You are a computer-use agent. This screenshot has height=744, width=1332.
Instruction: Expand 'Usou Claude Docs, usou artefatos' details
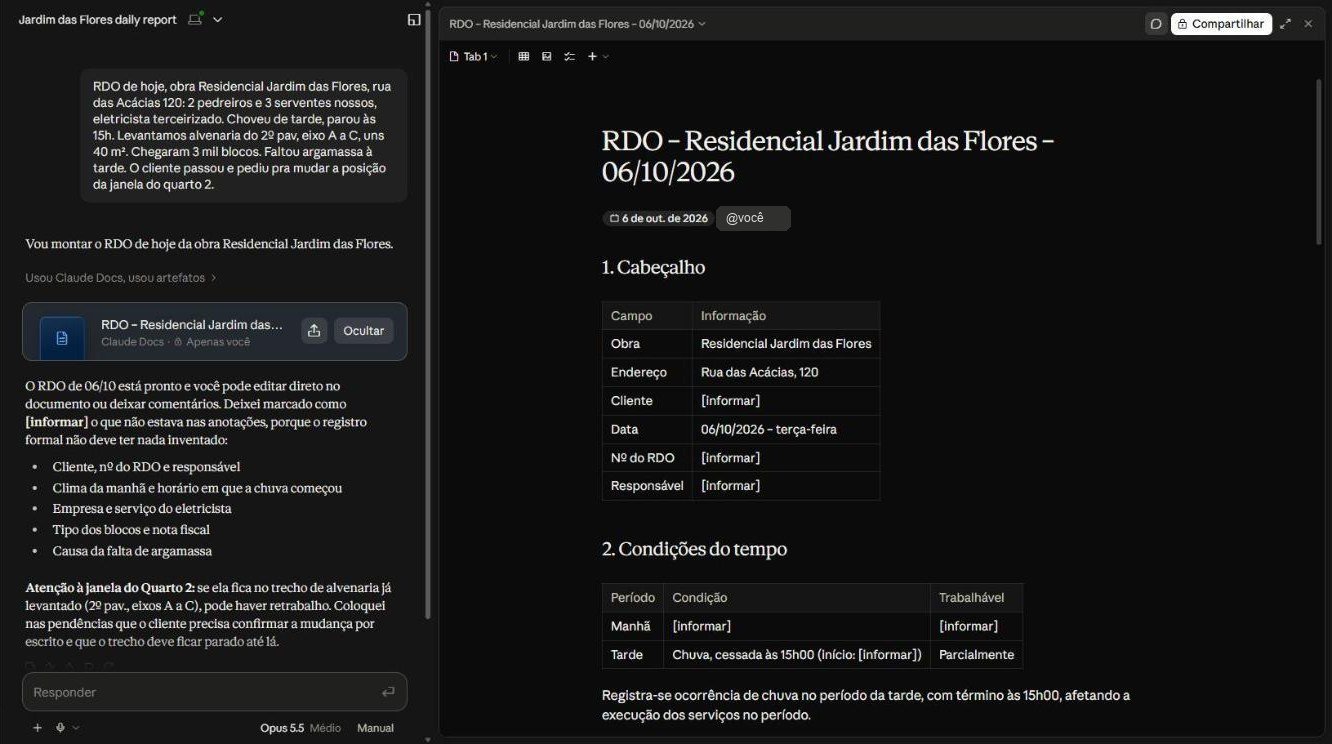[x=121, y=278]
